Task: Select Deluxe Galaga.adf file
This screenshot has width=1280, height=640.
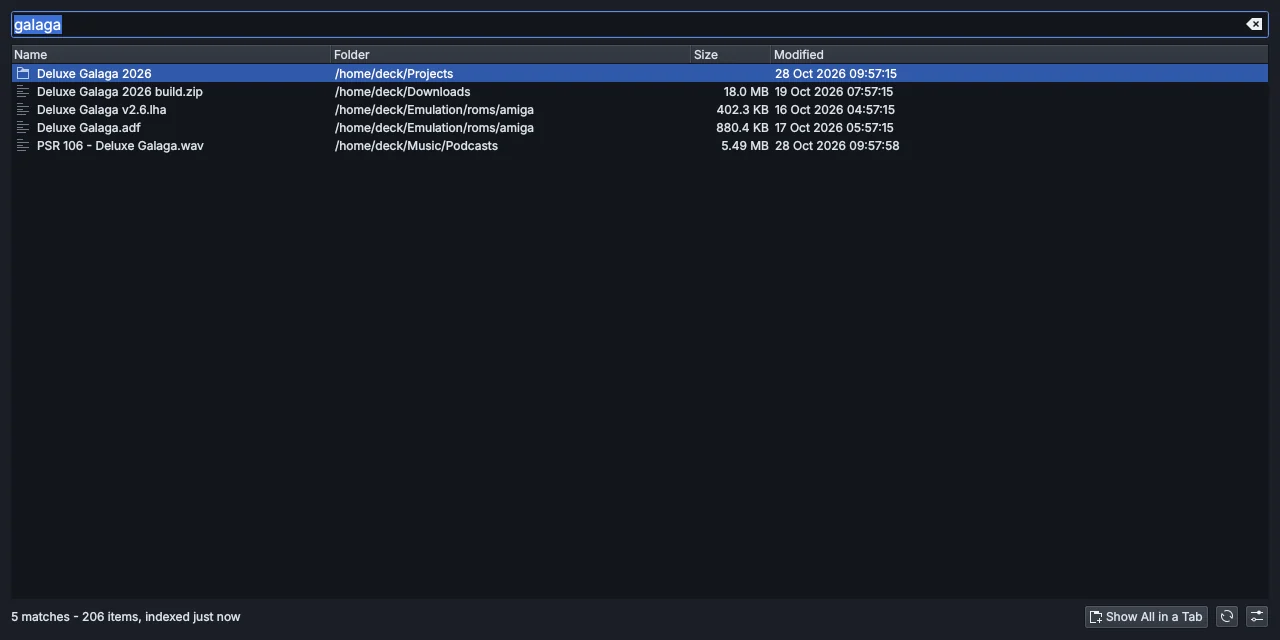Action: [88, 127]
